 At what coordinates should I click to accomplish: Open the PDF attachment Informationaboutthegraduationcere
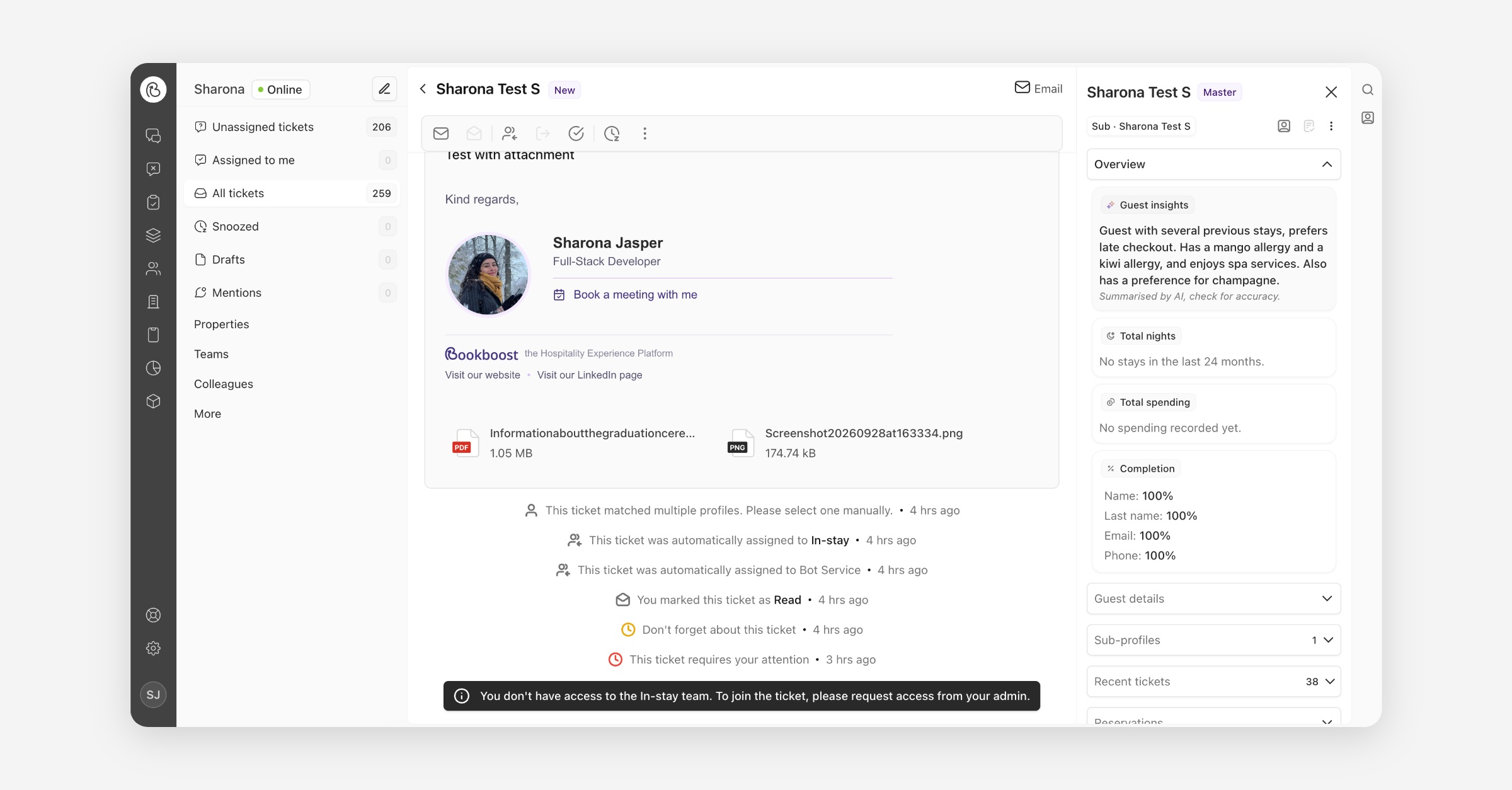(x=573, y=443)
